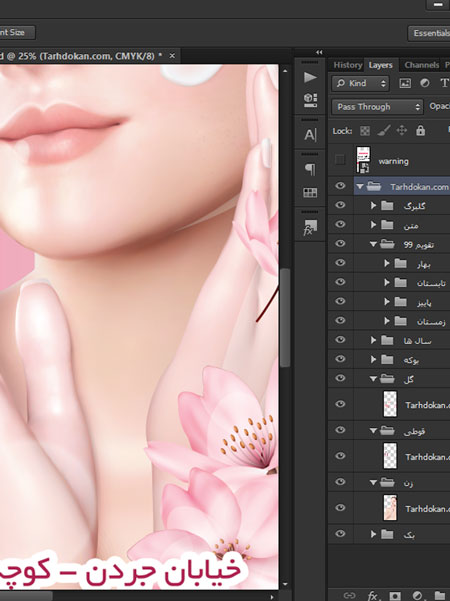450x601 pixels.
Task: Hide the تقویم 99 group
Action: [340, 244]
